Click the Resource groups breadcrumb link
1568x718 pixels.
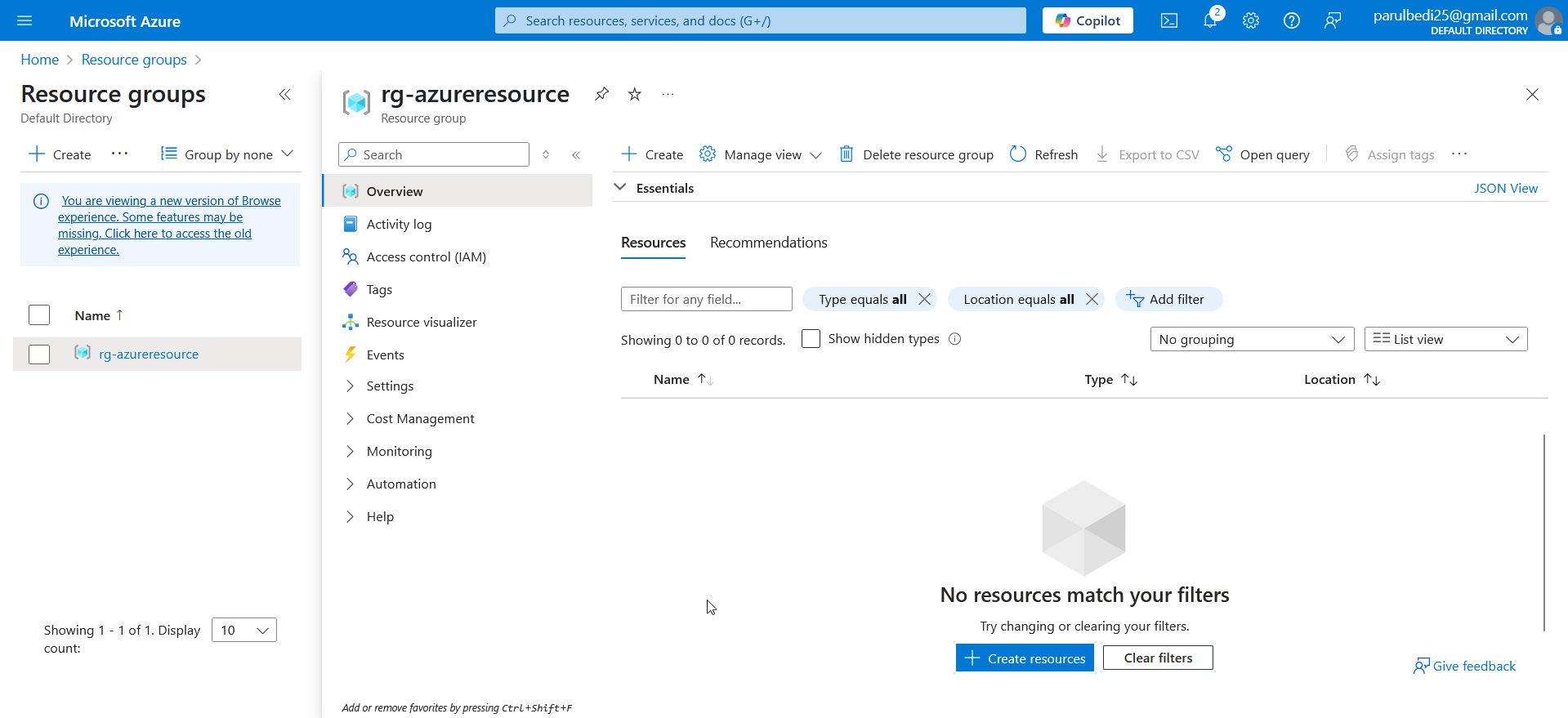[x=134, y=60]
